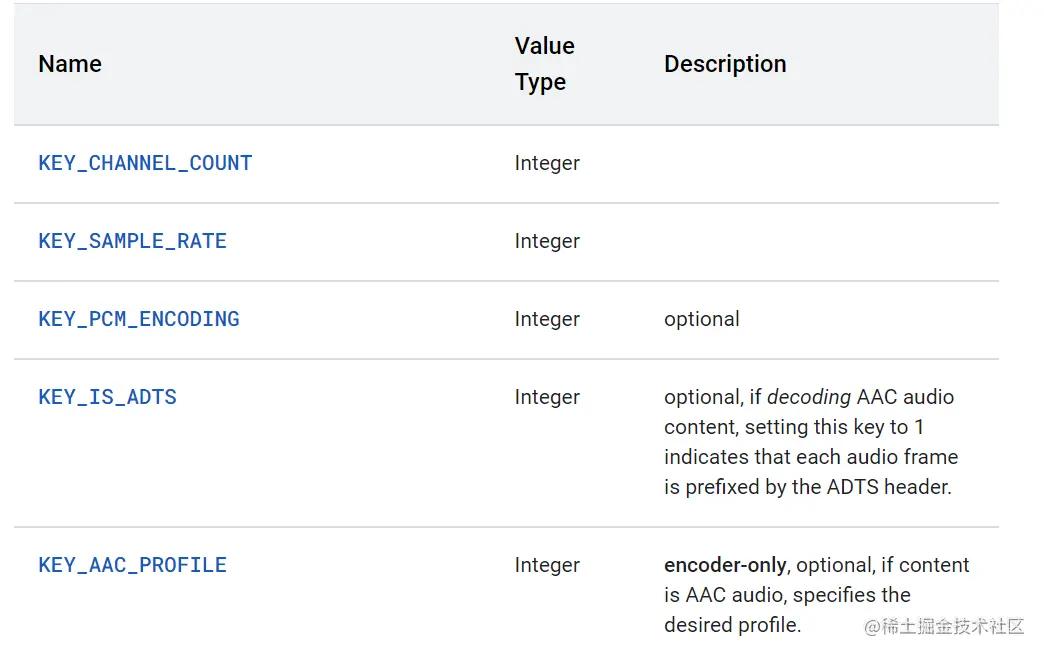Click Integer in the KEY_SAMPLE_RATE row
1044x656 pixels.
547,241
